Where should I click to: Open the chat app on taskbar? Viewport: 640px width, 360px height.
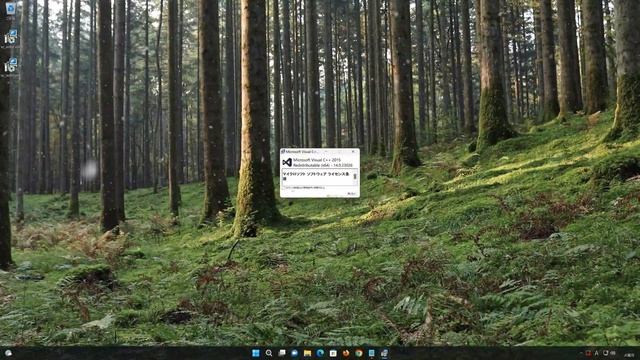(x=294, y=353)
